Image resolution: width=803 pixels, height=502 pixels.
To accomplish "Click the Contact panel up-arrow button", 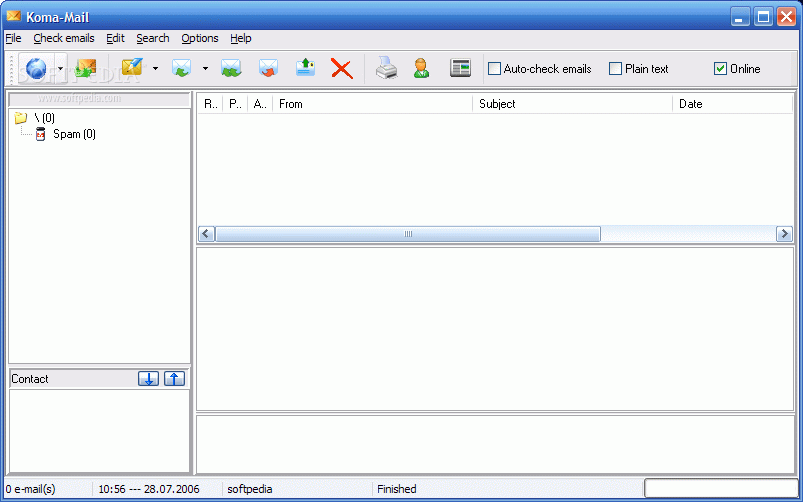I will click(x=175, y=379).
